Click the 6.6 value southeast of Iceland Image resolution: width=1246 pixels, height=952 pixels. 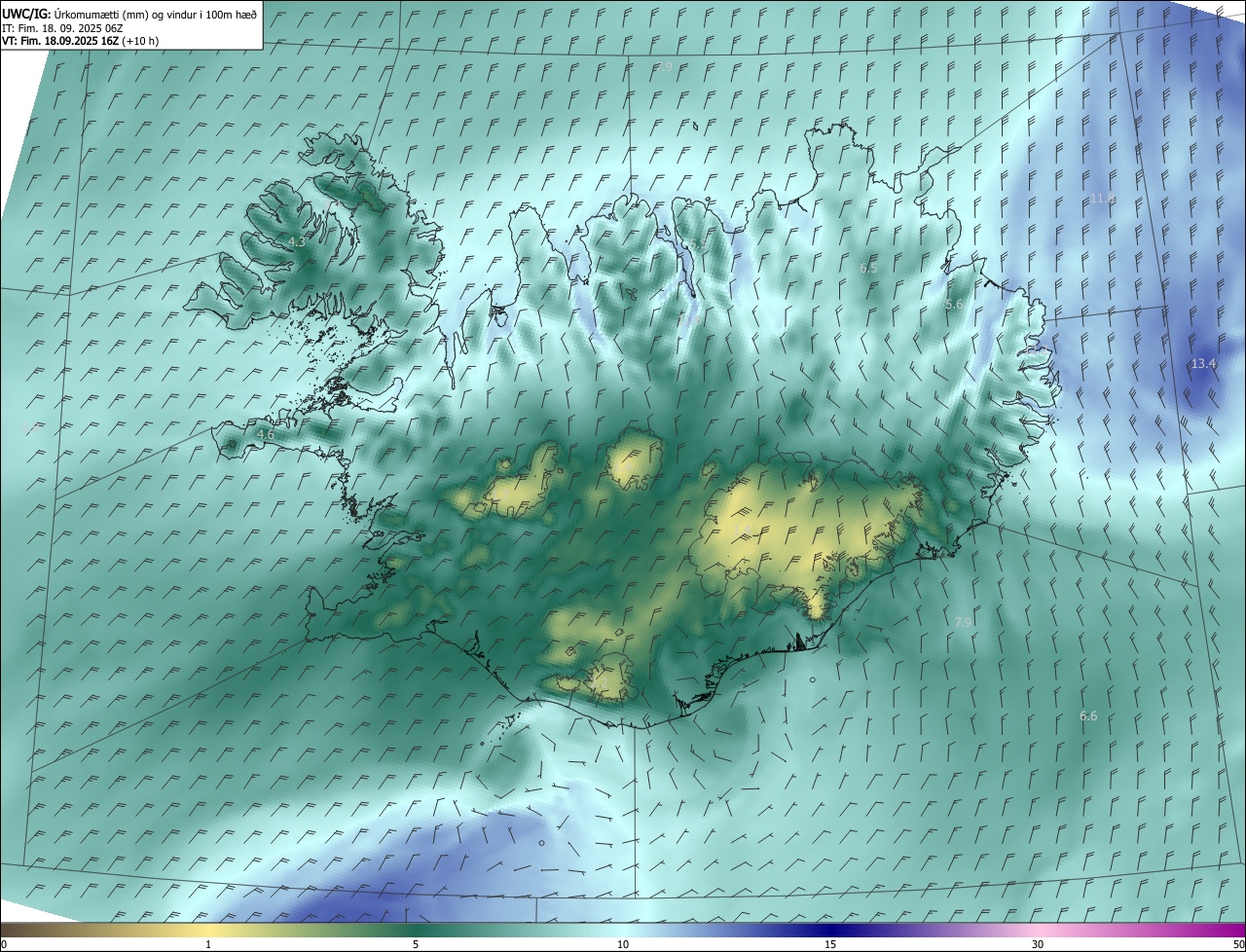tap(1088, 716)
